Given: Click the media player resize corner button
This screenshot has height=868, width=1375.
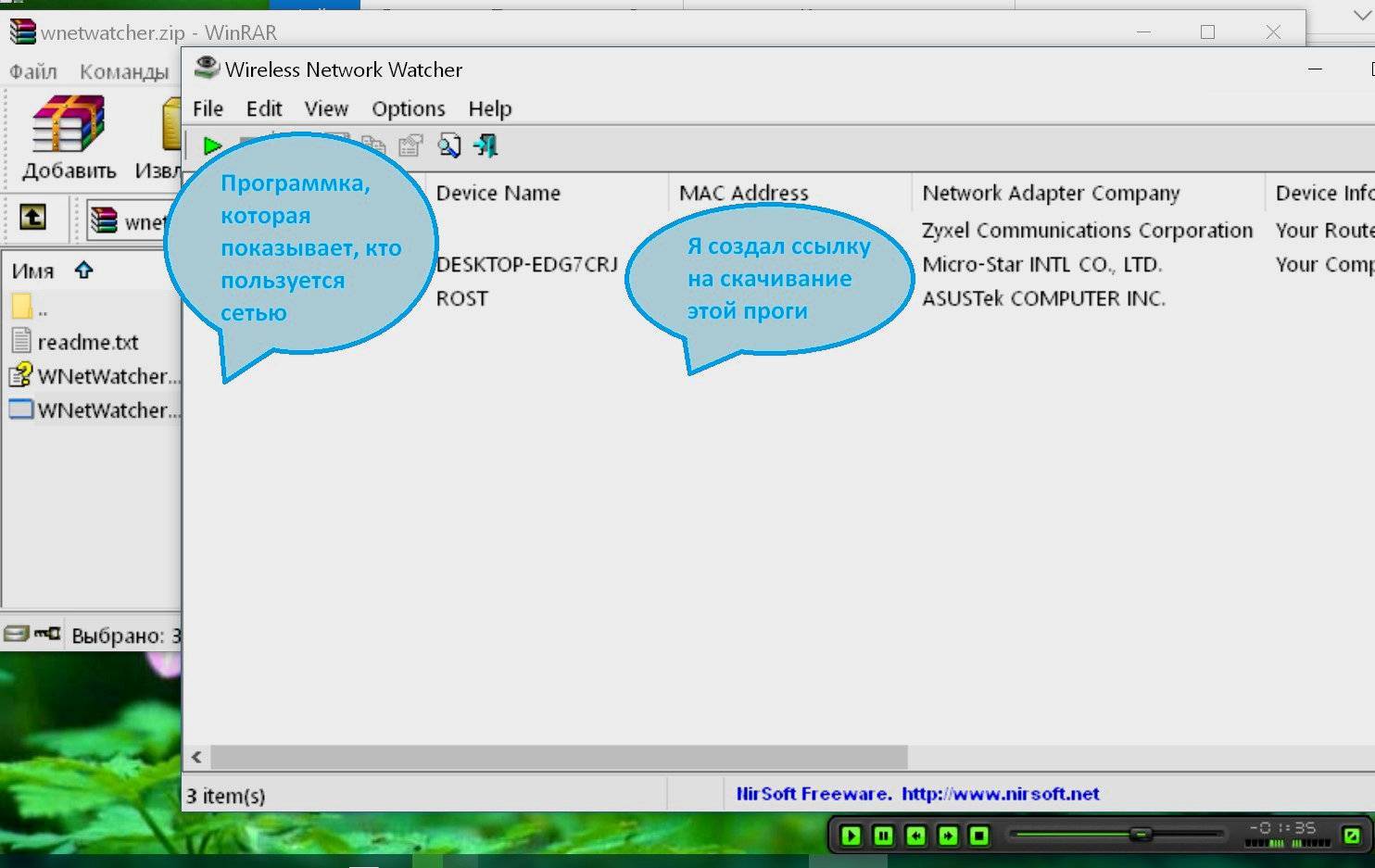Looking at the screenshot, I should (x=1352, y=836).
